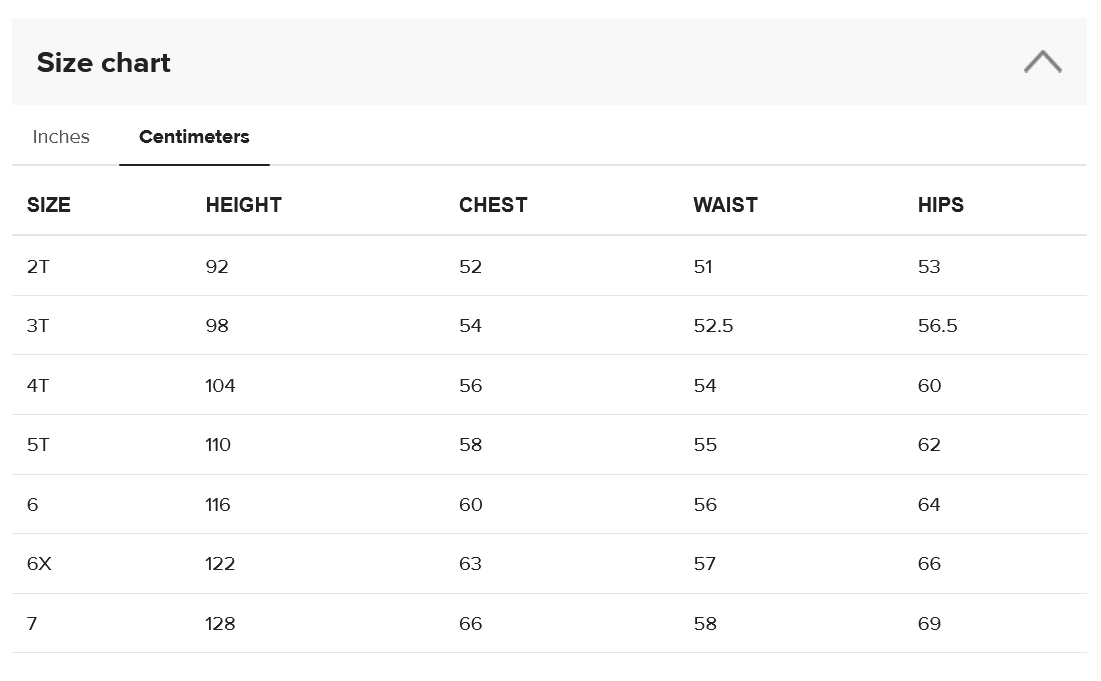1101x681 pixels.
Task: Click the WAIST column header
Action: pyautogui.click(x=725, y=205)
